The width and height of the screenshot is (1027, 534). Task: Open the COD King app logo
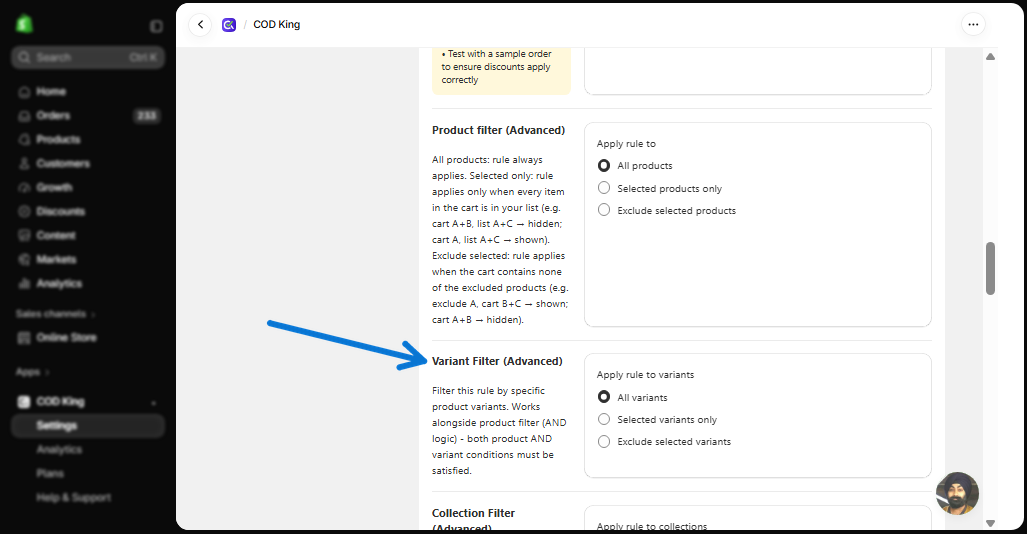[x=229, y=25]
